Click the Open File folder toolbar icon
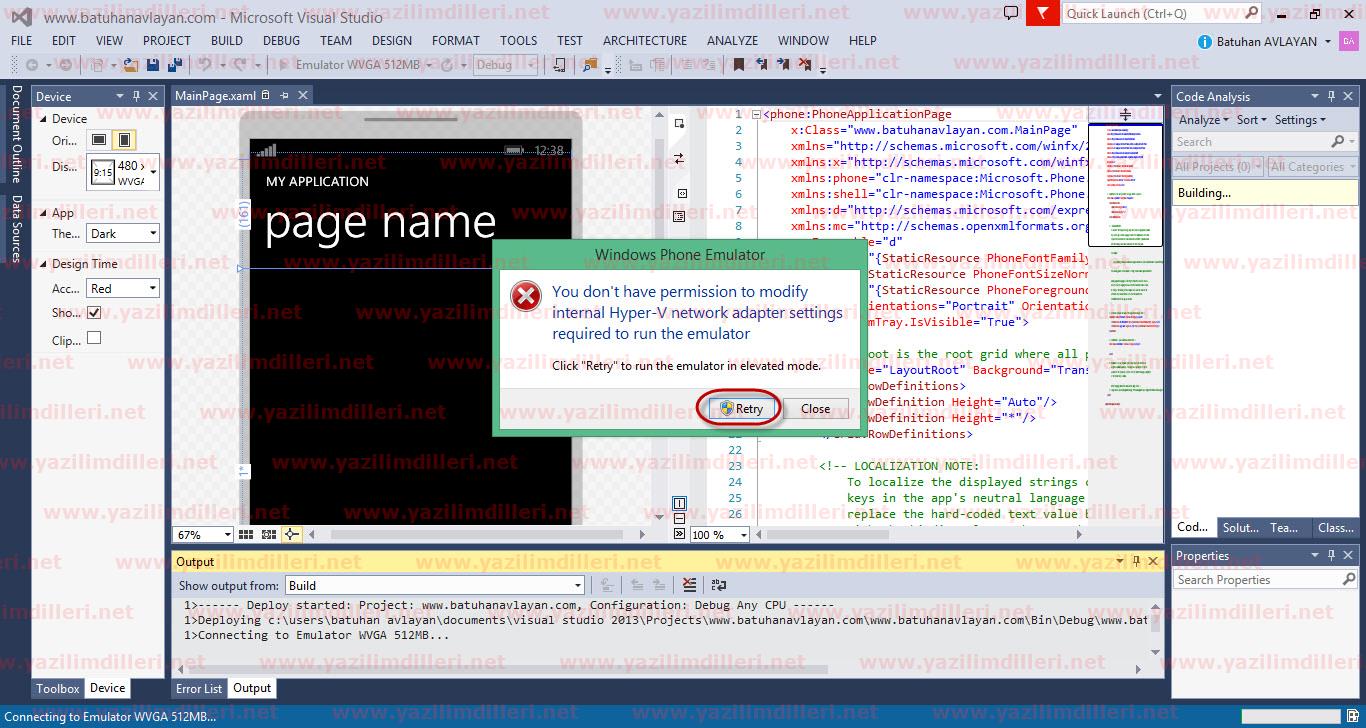The width and height of the screenshot is (1366, 728). click(x=132, y=65)
